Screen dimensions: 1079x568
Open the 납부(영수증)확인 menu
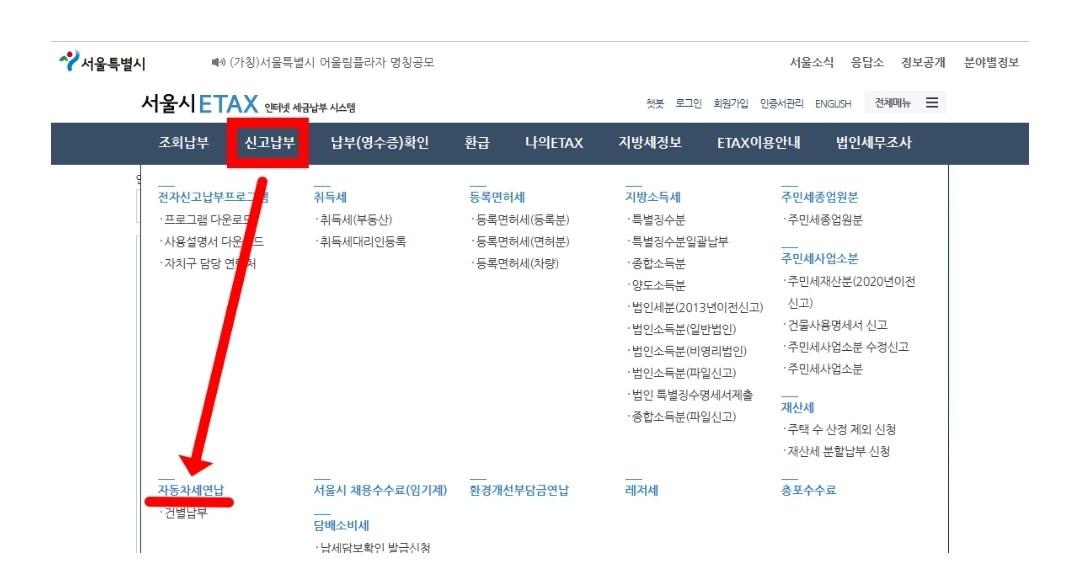point(380,143)
